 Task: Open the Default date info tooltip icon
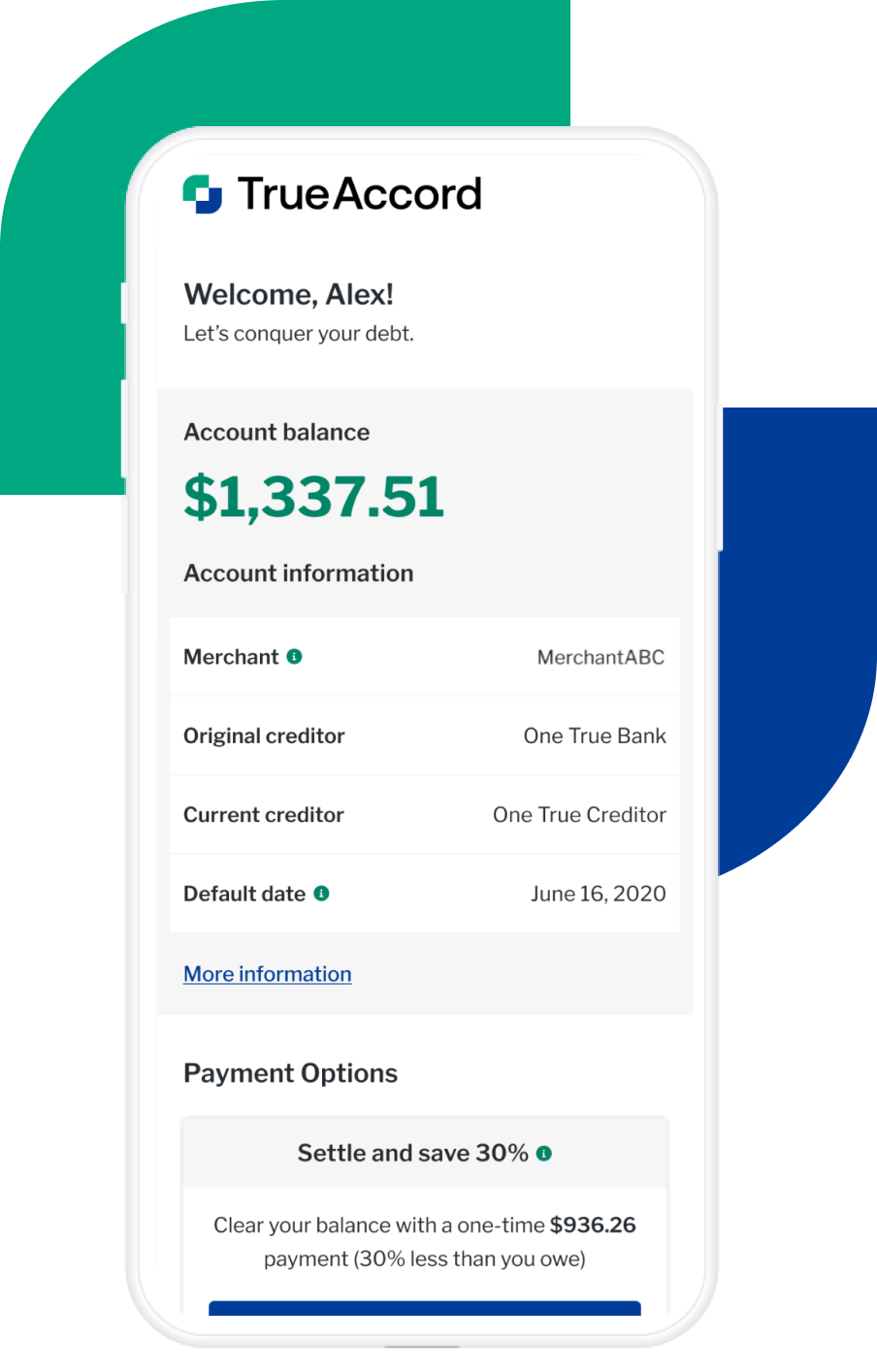click(322, 892)
